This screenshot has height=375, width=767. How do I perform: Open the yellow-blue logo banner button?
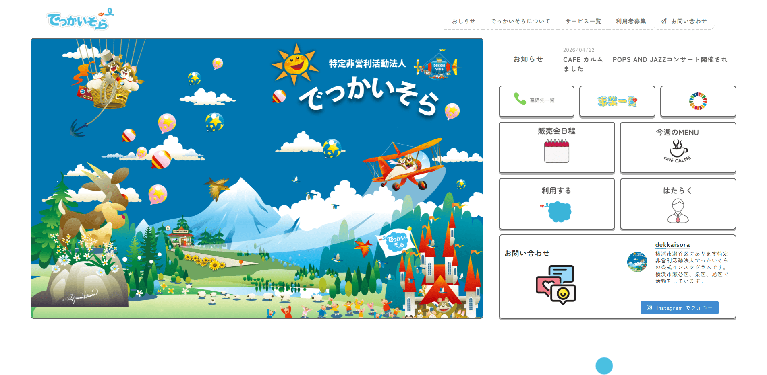click(616, 101)
